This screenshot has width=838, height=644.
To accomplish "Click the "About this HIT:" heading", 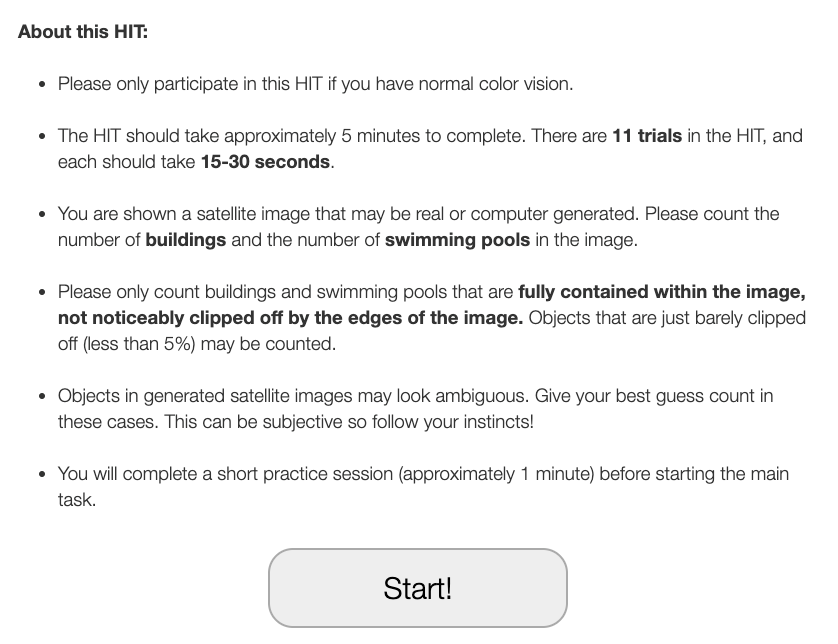I will tap(83, 31).
